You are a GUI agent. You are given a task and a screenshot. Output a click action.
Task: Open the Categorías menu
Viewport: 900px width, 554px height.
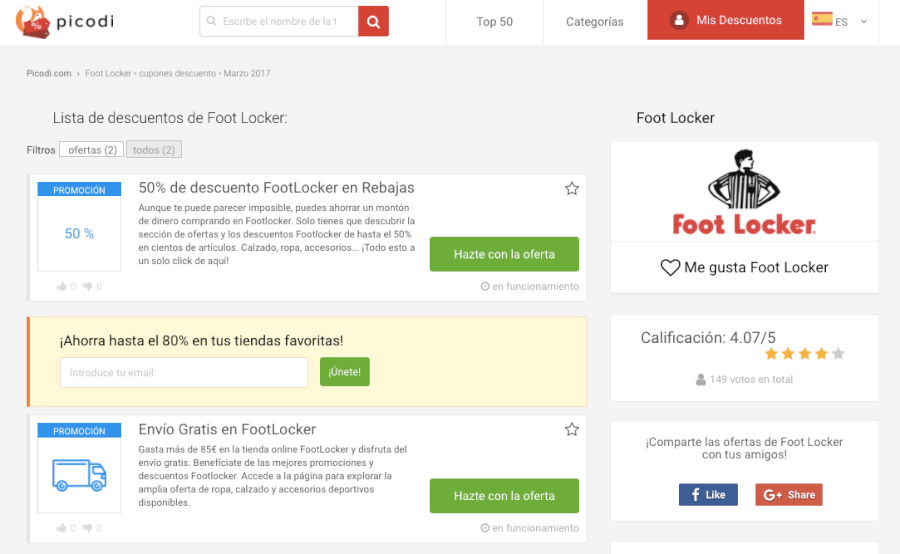click(x=595, y=22)
